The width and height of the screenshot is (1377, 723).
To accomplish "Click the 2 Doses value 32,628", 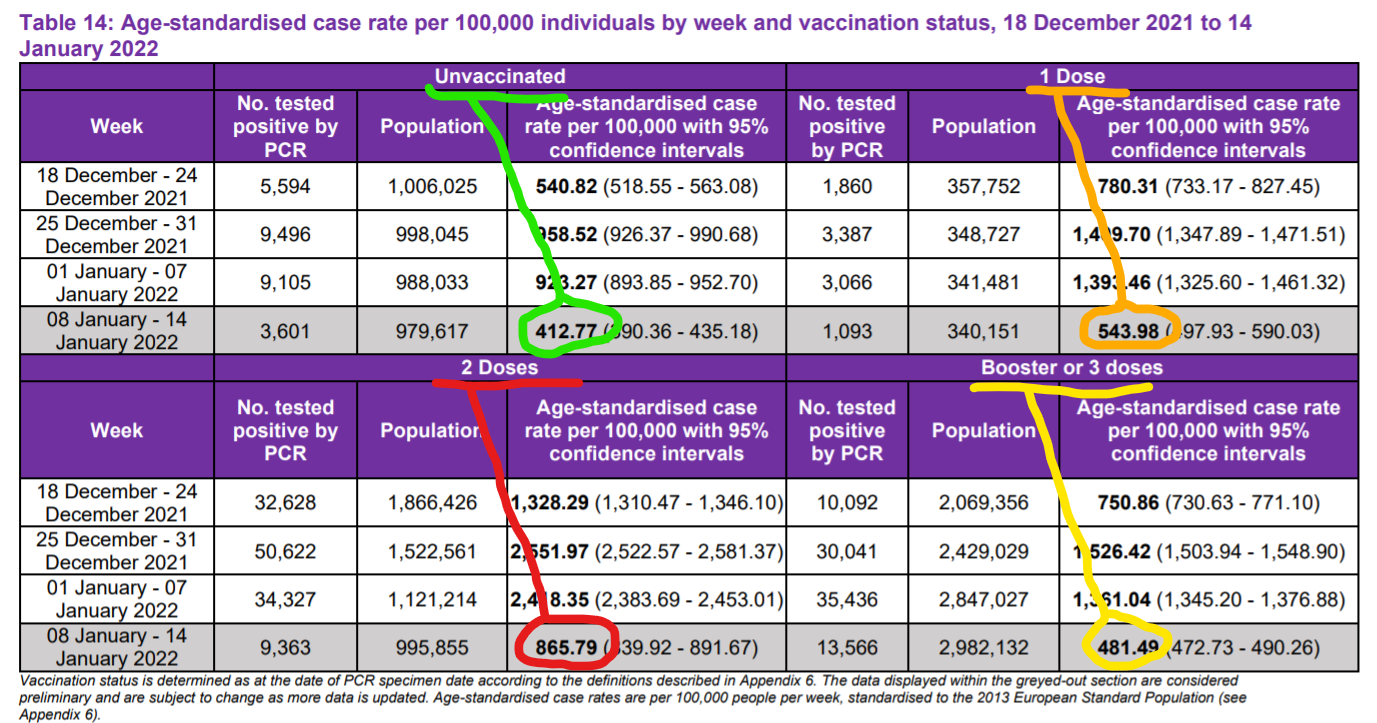I will 285,503.
